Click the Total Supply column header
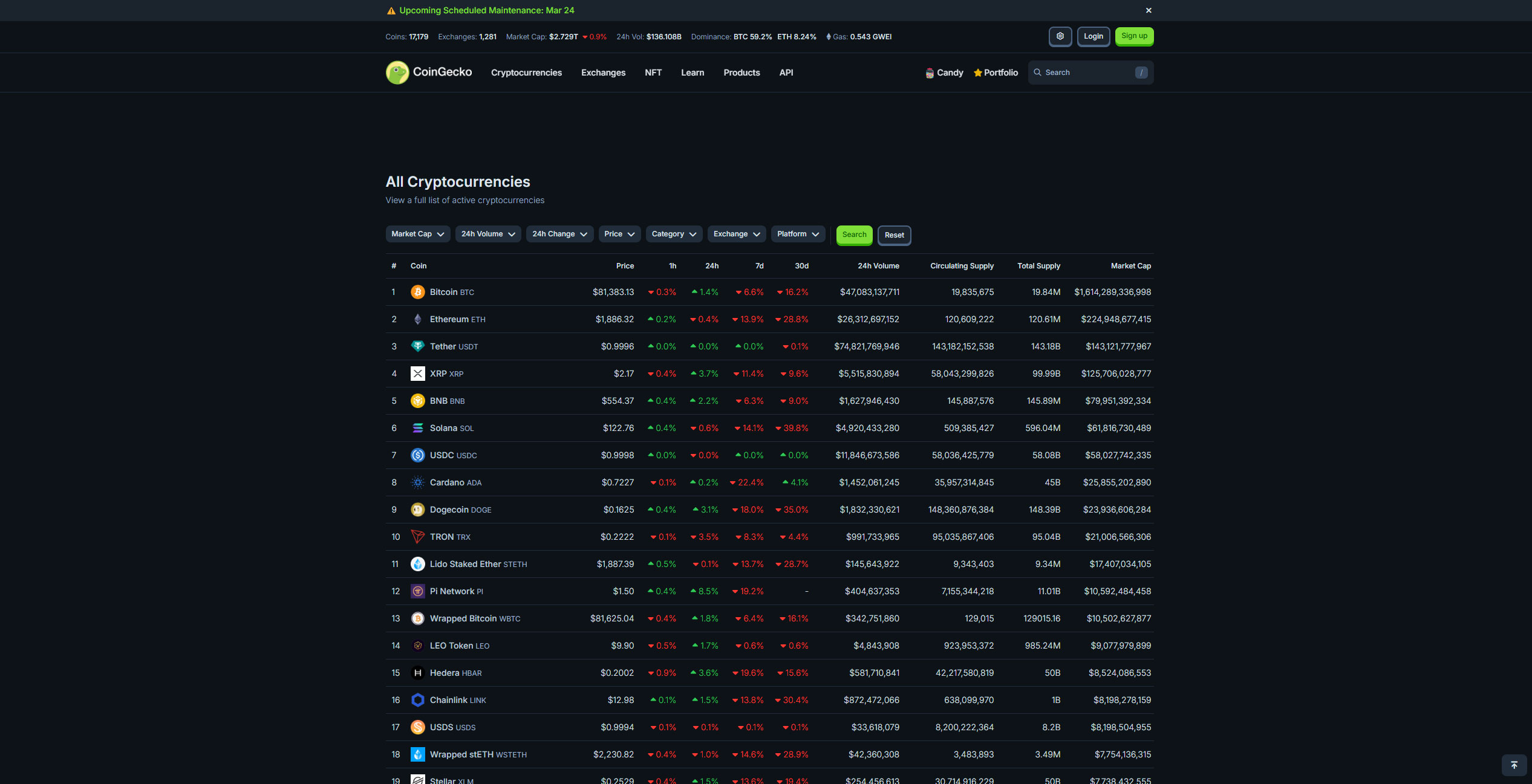 [1038, 266]
